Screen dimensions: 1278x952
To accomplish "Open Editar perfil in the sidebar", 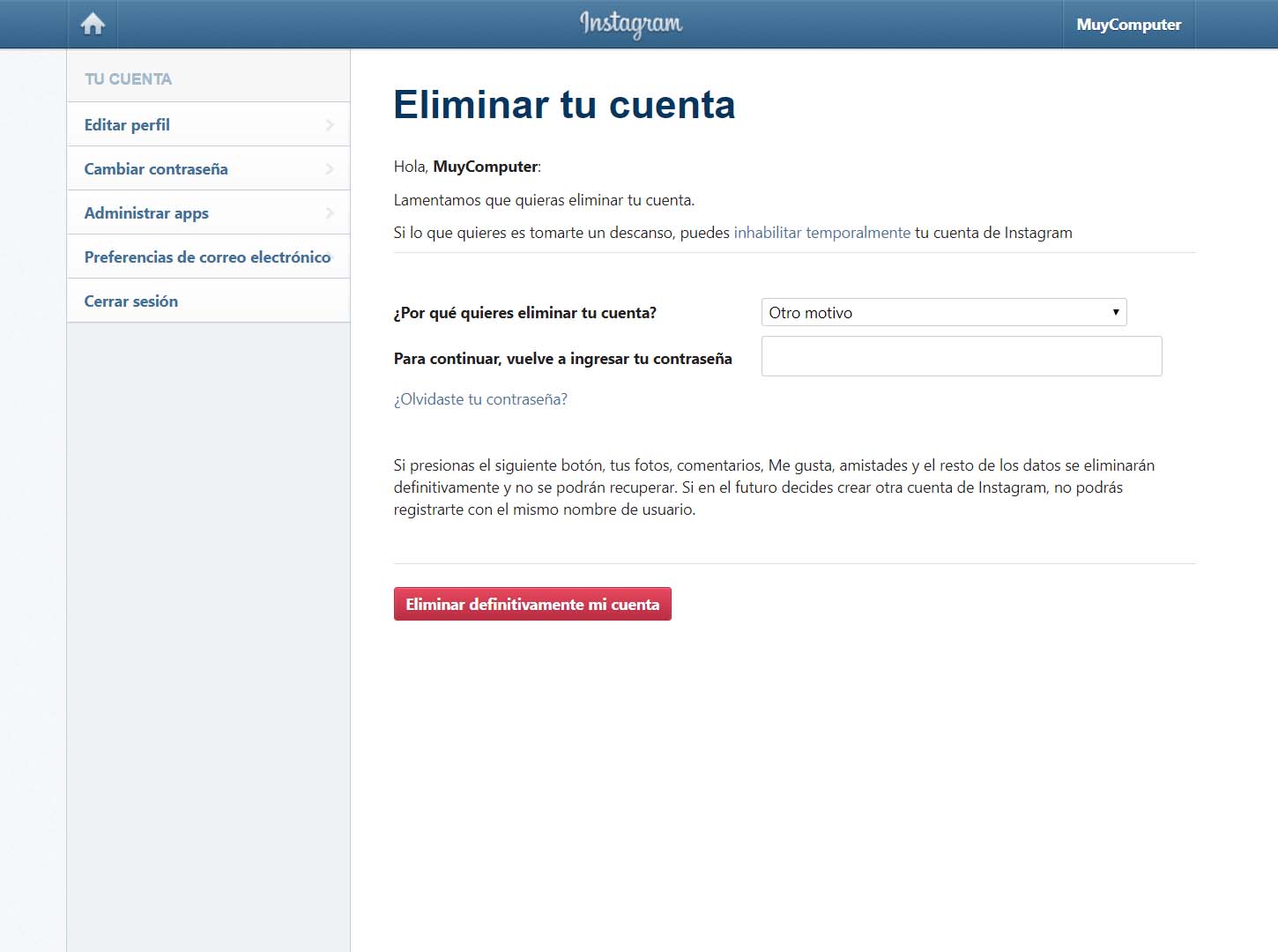I will pyautogui.click(x=128, y=125).
